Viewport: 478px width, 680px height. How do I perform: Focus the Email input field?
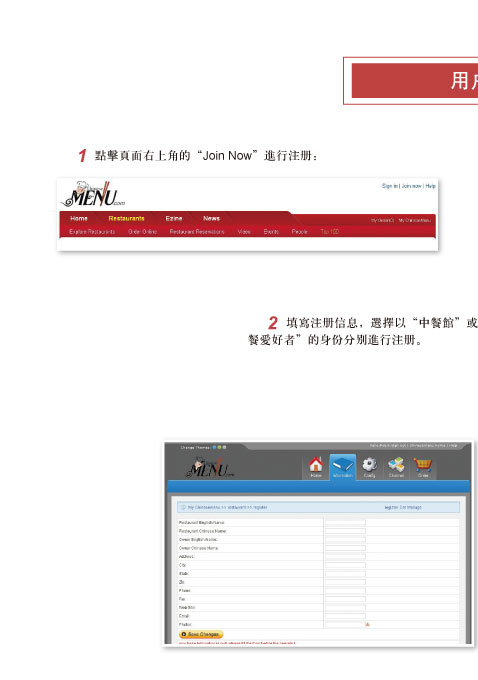(345, 616)
